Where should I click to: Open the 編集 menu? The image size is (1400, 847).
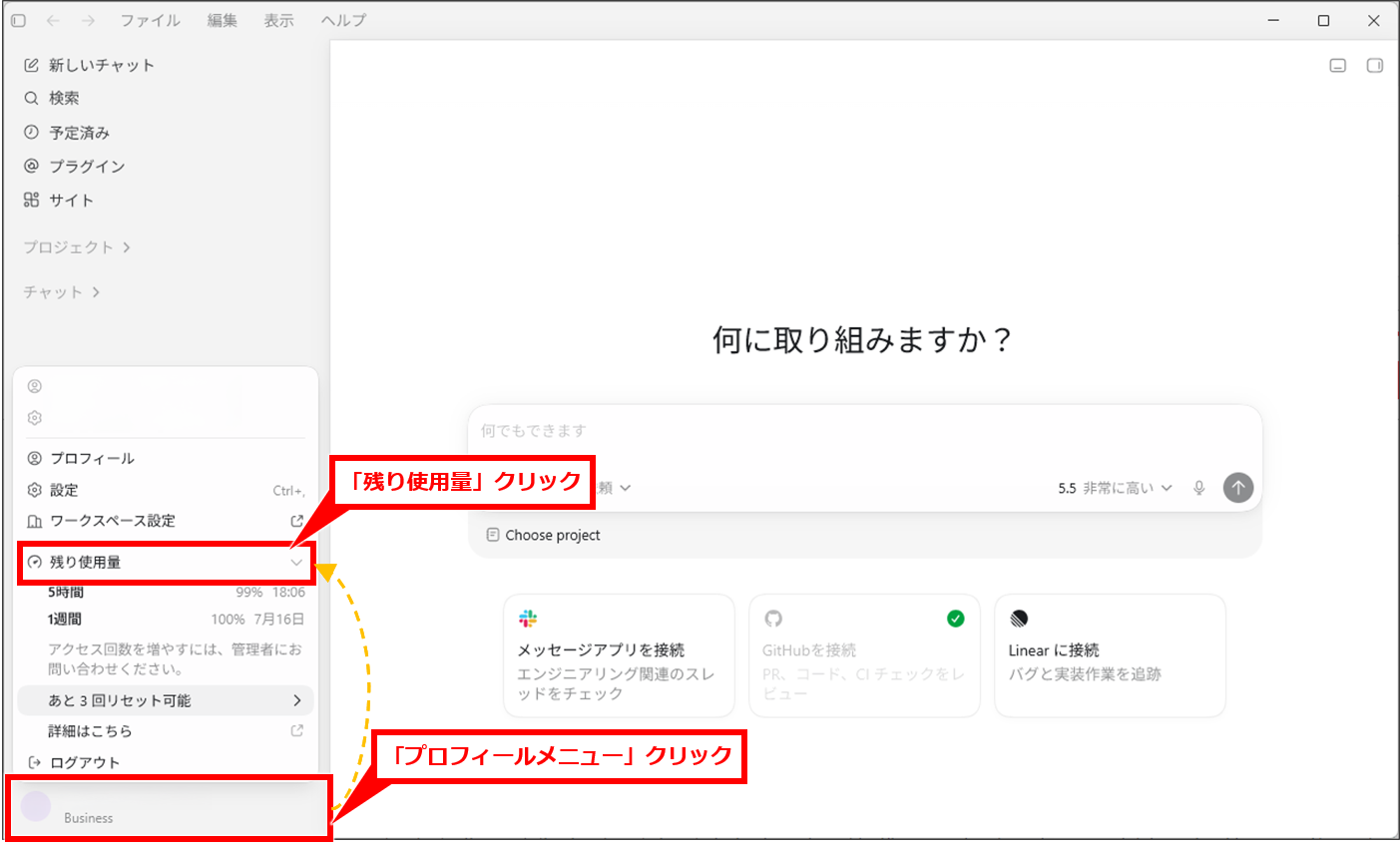223,20
